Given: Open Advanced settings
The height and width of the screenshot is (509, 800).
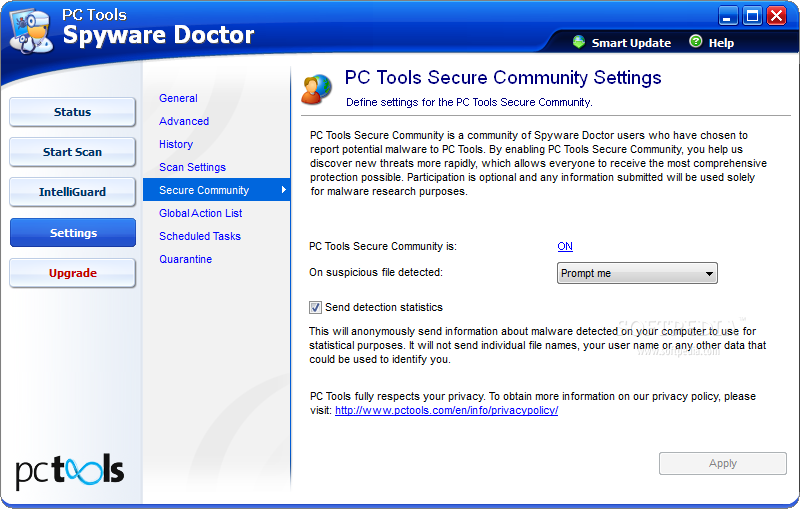Looking at the screenshot, I should tap(184, 121).
